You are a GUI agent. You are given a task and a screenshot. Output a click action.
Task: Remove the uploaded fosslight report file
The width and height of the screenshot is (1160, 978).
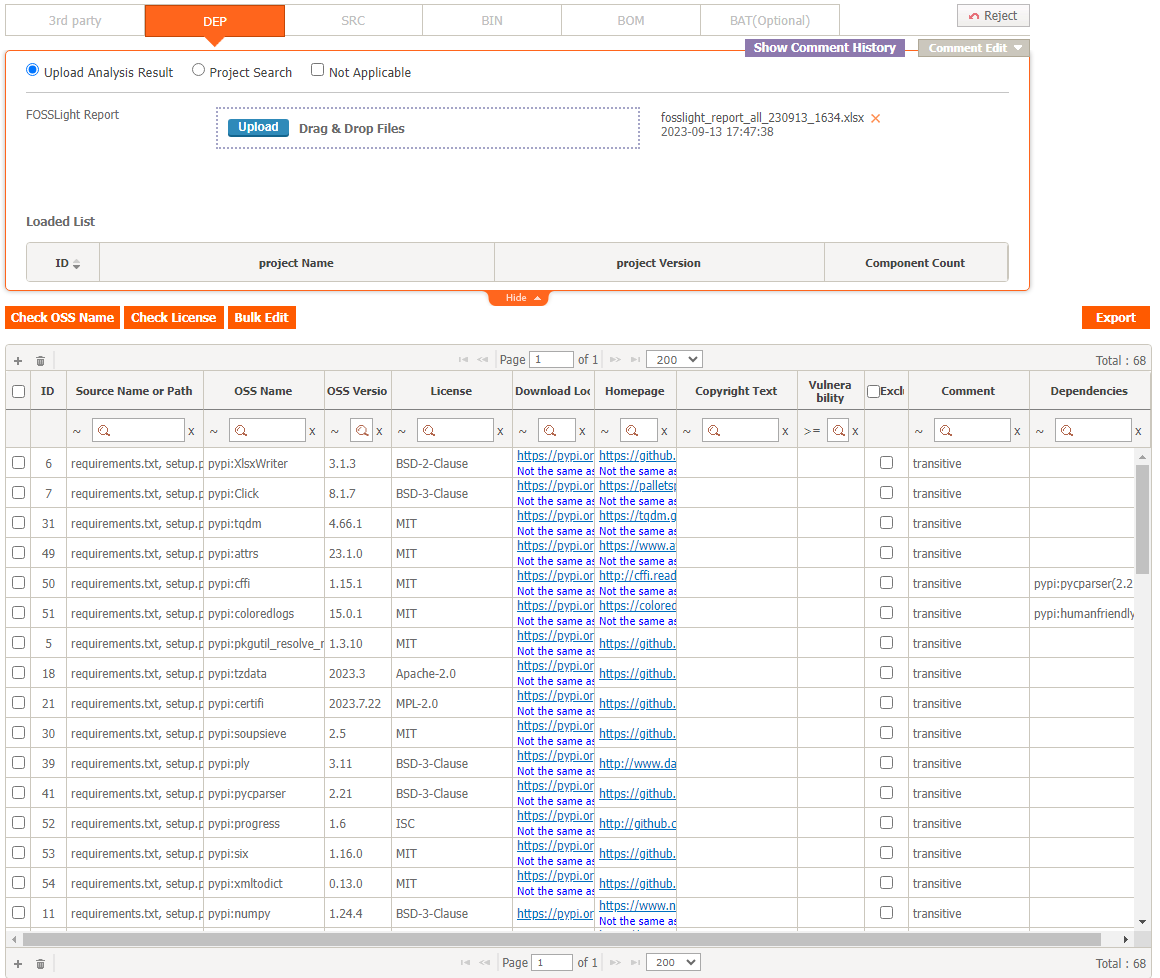[x=875, y=118]
